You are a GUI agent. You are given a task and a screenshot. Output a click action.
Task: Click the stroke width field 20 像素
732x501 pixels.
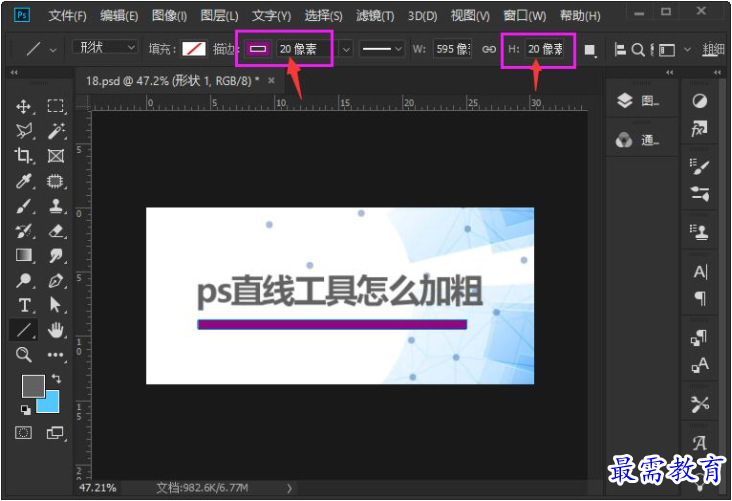[x=305, y=49]
